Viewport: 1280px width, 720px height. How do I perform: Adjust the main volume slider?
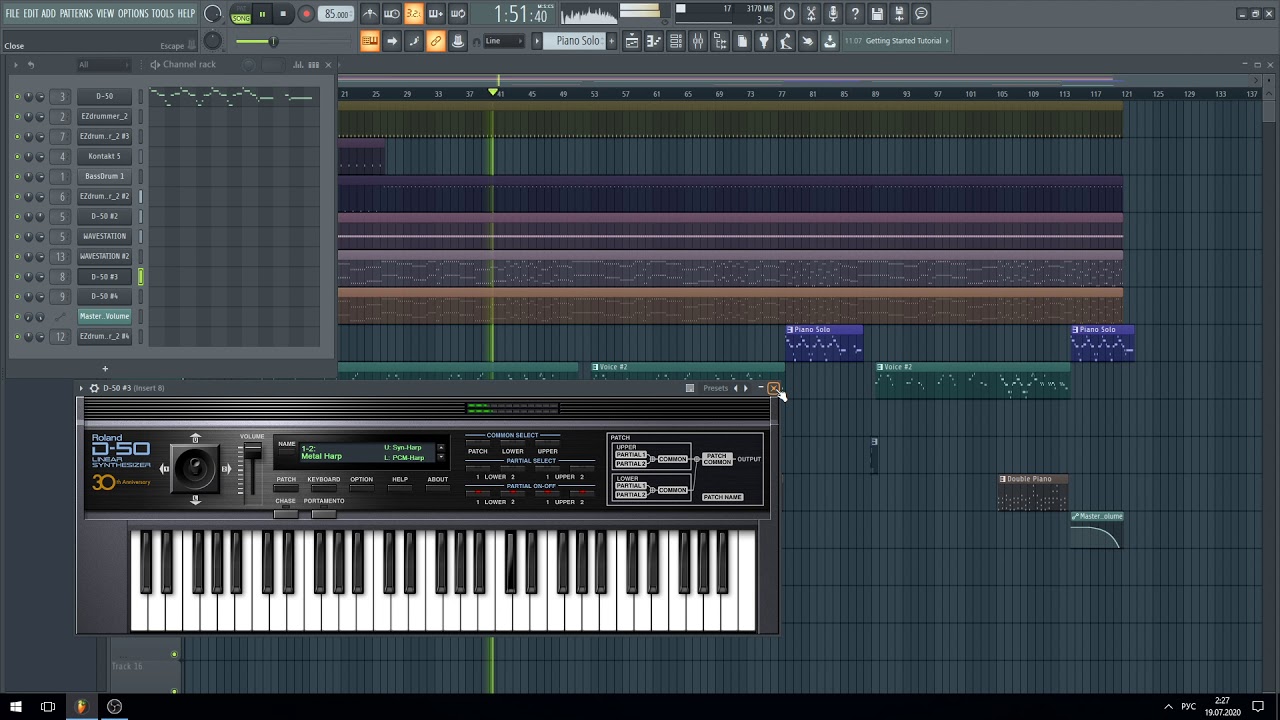273,41
